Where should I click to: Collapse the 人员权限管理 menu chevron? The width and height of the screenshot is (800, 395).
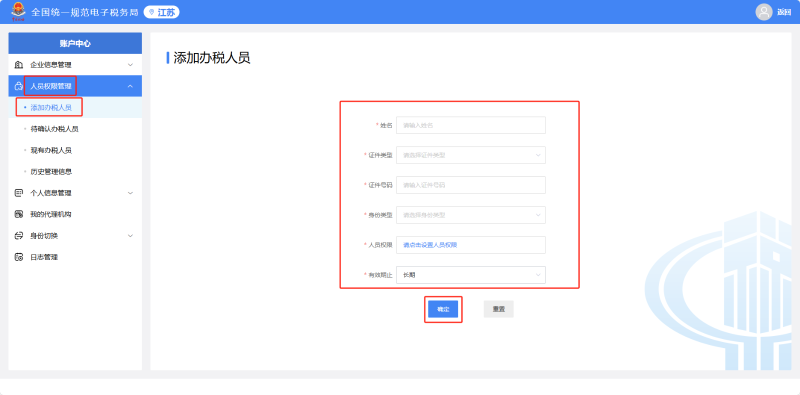(130, 86)
